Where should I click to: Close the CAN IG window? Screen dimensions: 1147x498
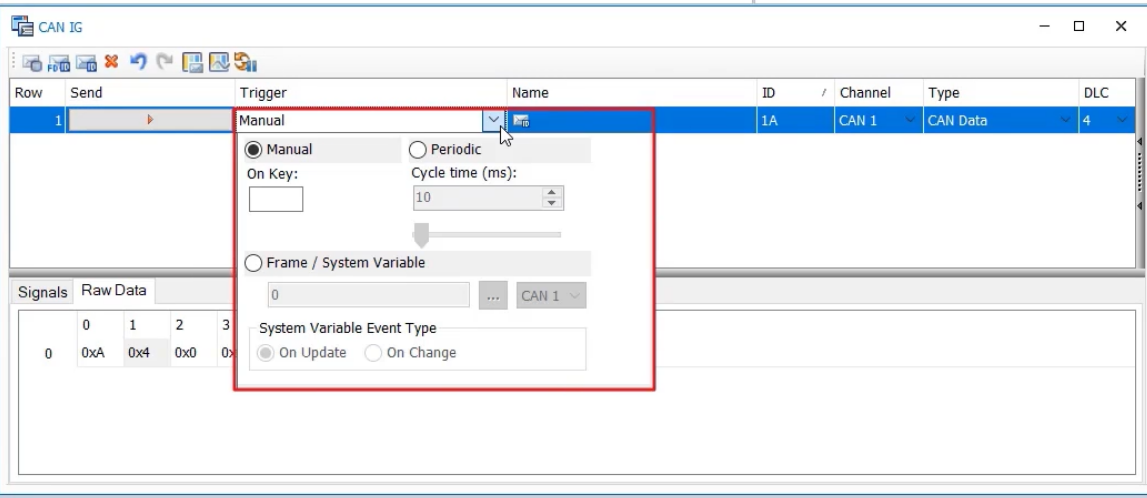[1121, 26]
